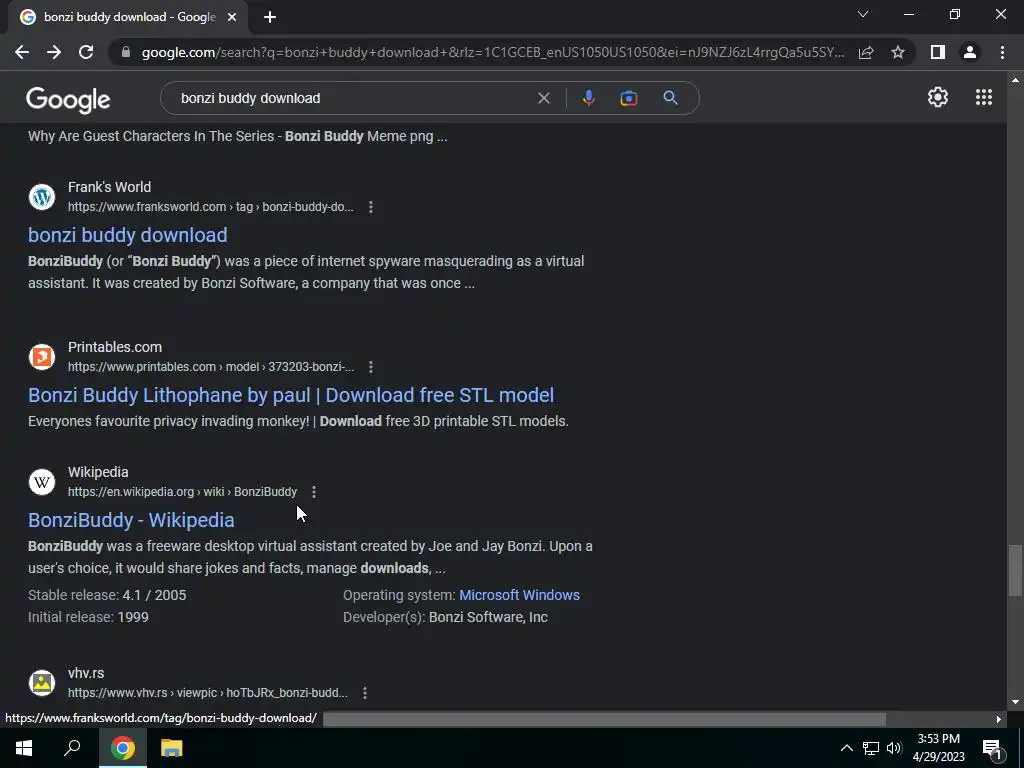Open the Windows notification center
This screenshot has height=768, width=1024.
pos(992,748)
